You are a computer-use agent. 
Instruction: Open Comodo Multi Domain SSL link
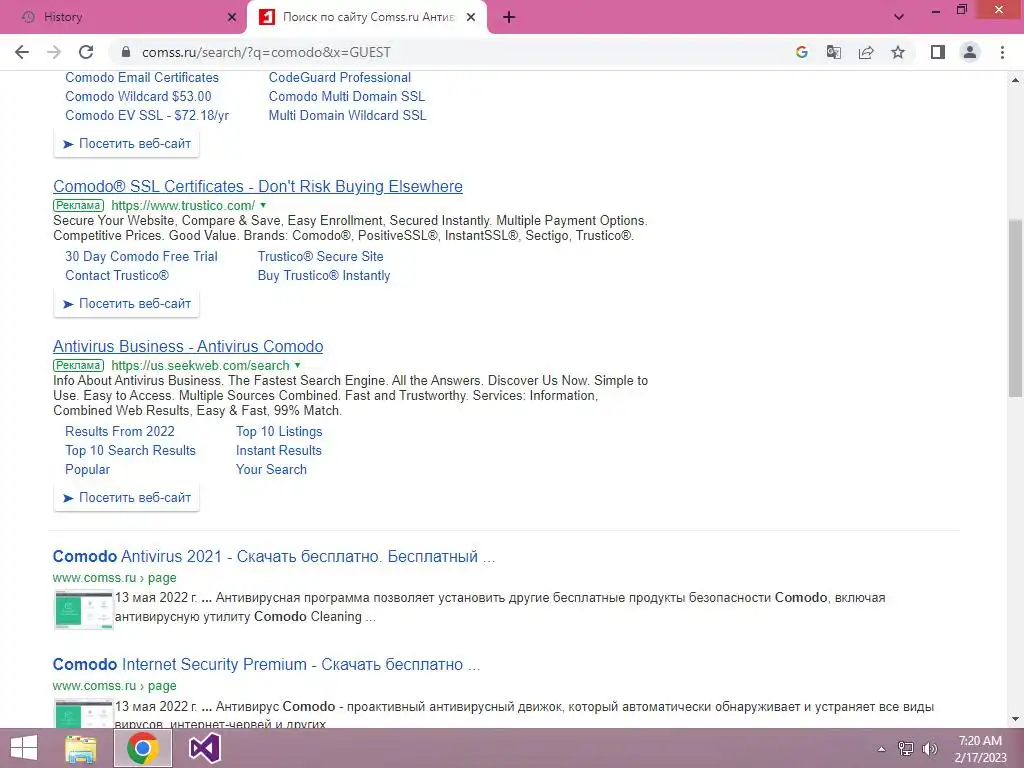point(347,97)
